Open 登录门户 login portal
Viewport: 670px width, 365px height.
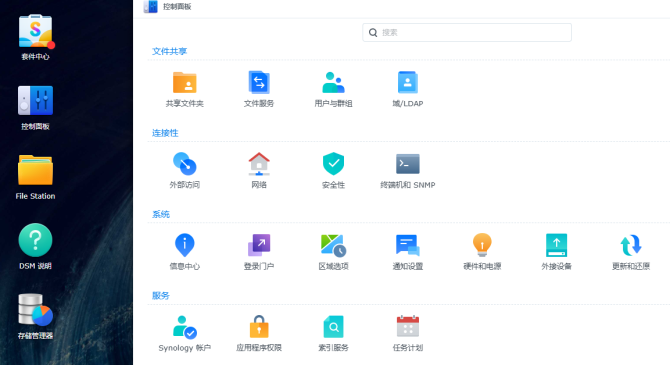tap(259, 245)
